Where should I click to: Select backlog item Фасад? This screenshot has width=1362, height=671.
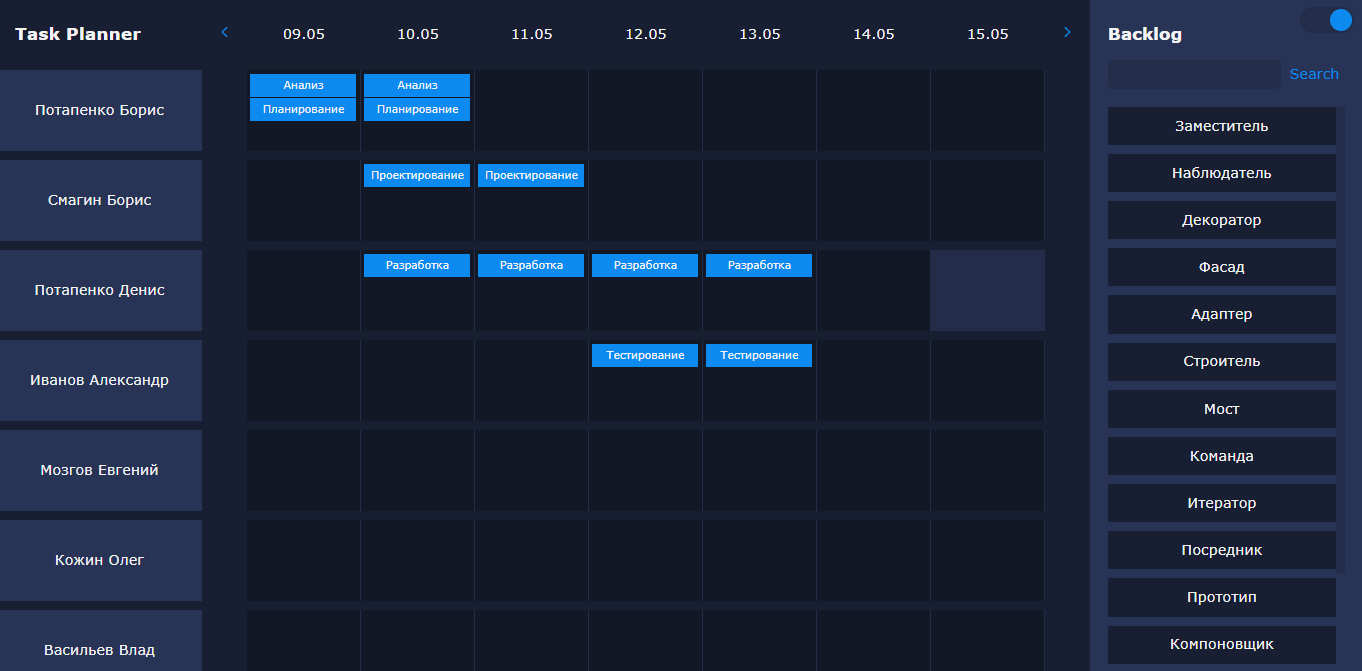pos(1222,267)
